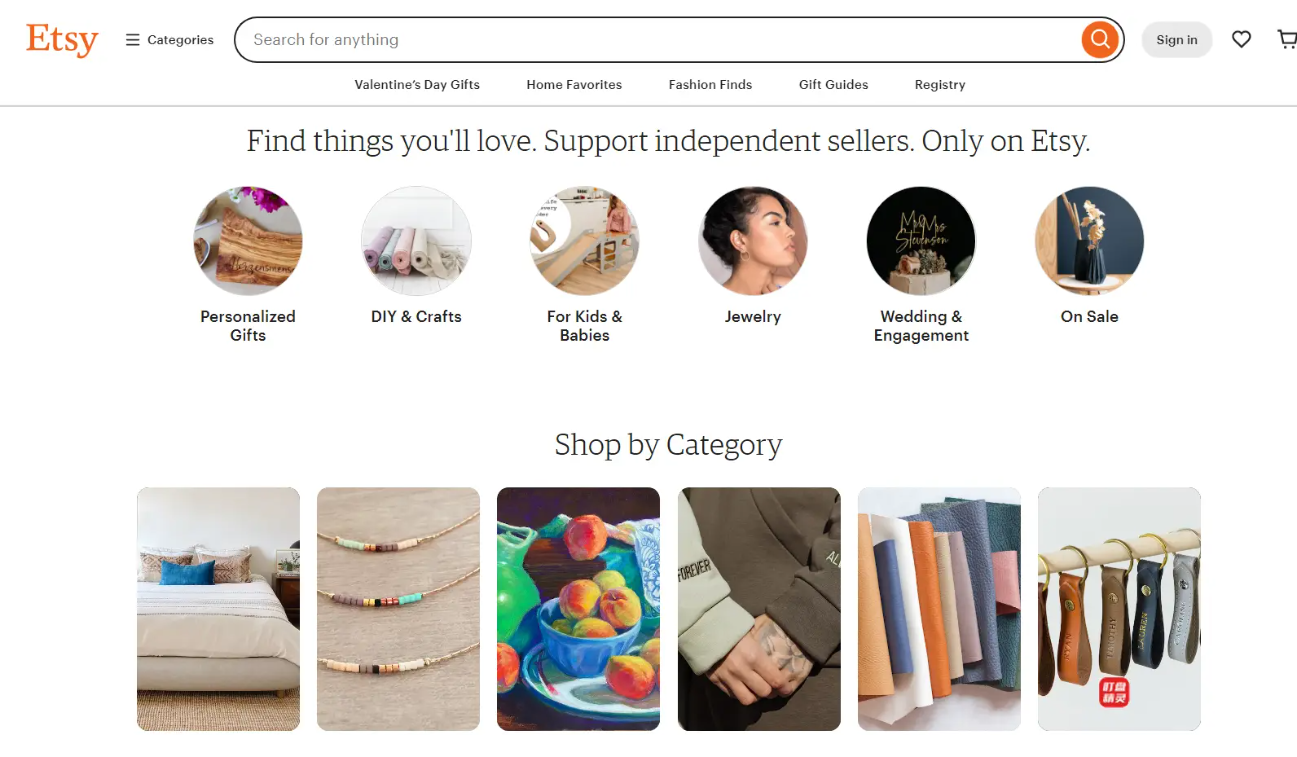This screenshot has height=757, width=1297.
Task: Open the bedroom category thumbnail
Action: (218, 609)
